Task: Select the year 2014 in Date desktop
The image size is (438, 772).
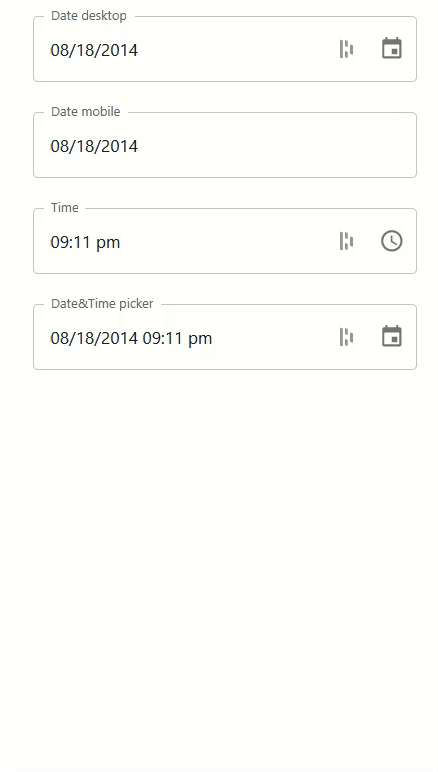Action: click(121, 50)
